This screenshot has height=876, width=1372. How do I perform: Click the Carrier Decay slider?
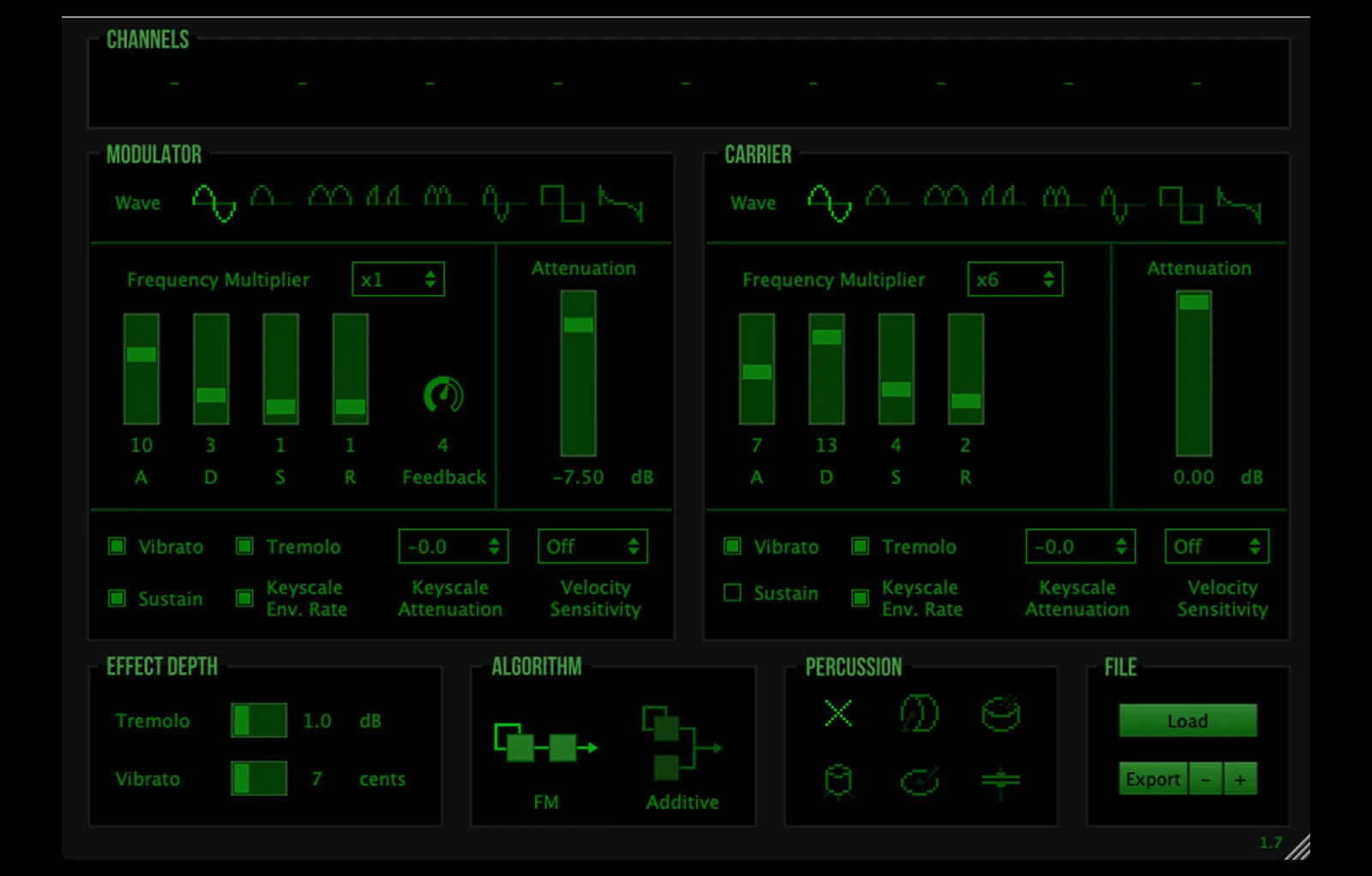click(x=827, y=369)
